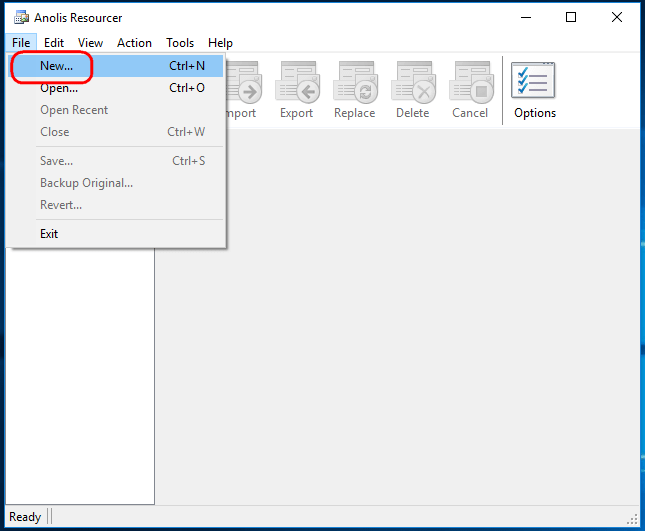Click the resize grip in status bar
This screenshot has width=645, height=531.
(x=632, y=519)
